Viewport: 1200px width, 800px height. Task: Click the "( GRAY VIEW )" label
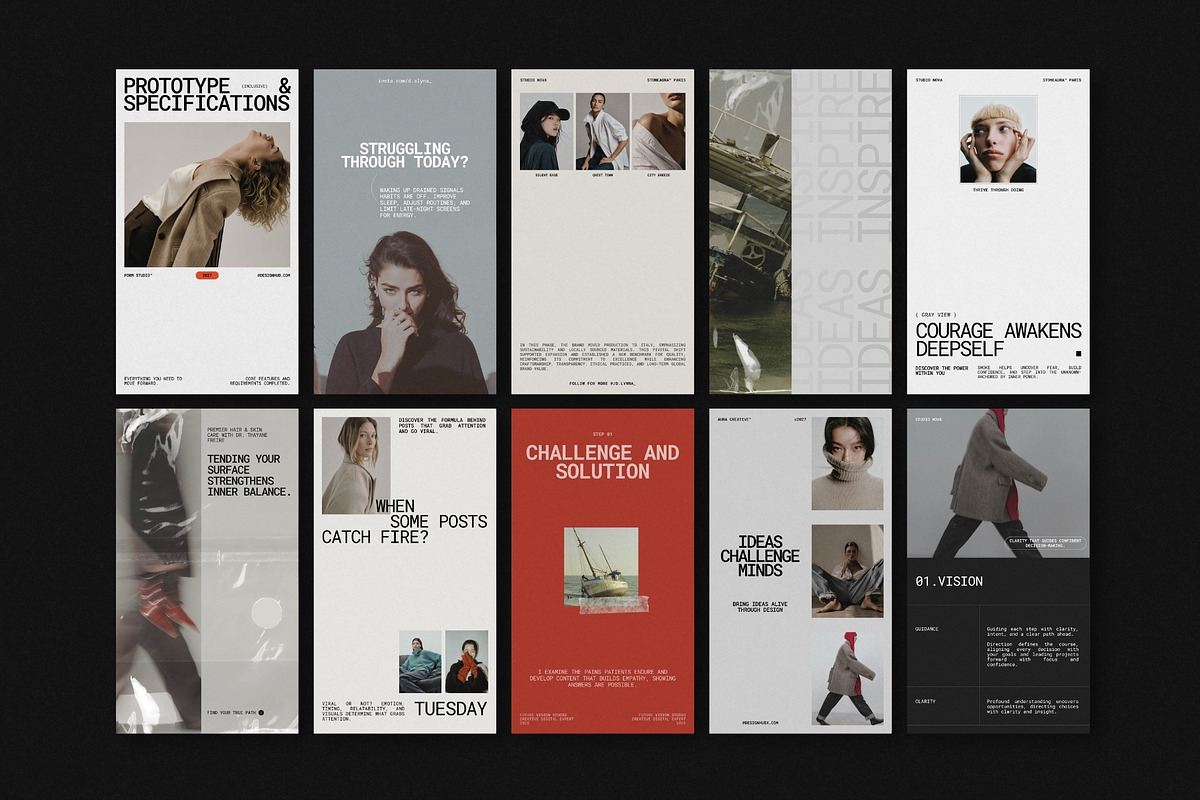(x=937, y=314)
